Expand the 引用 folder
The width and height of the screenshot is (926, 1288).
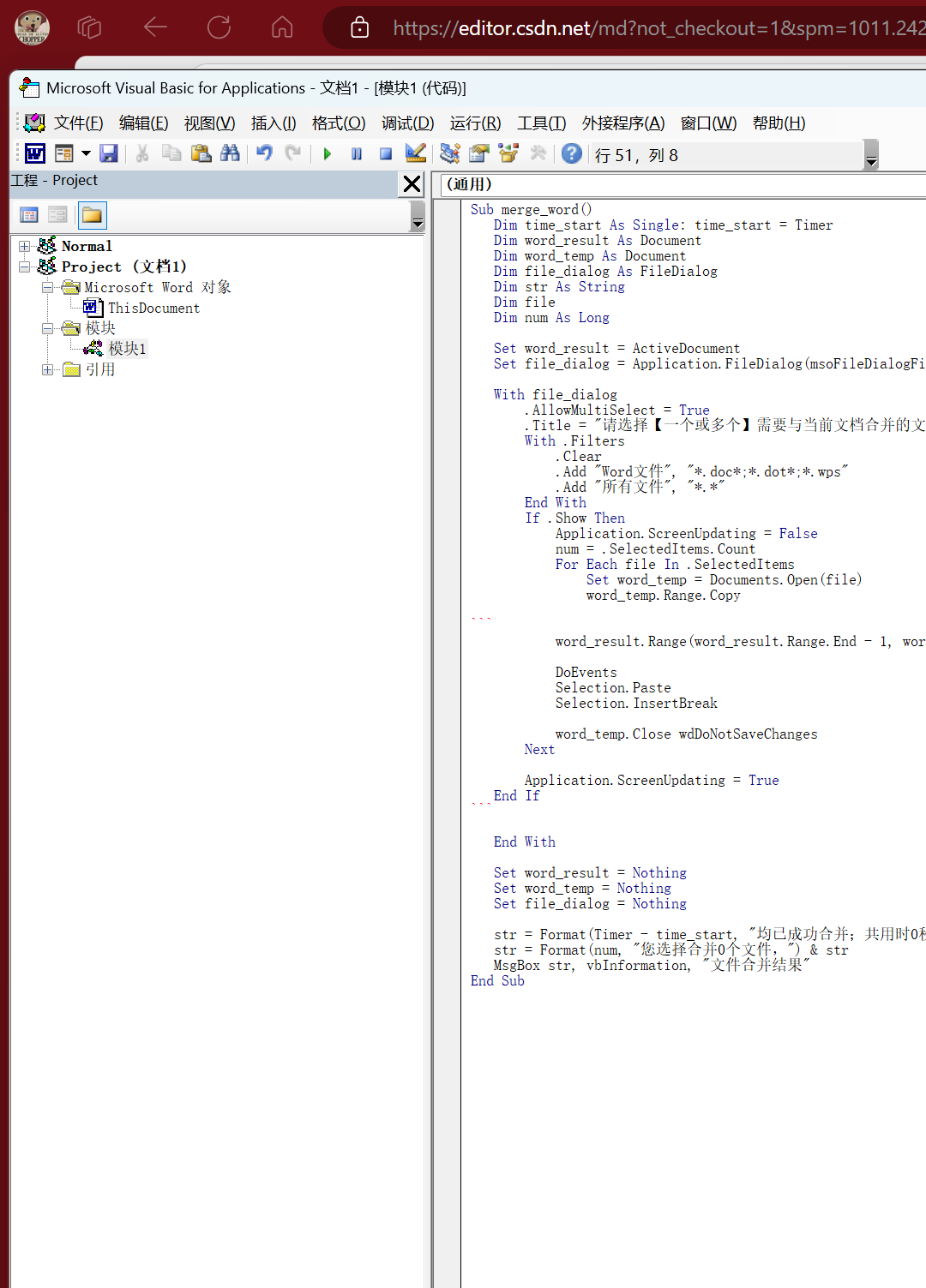pos(48,369)
